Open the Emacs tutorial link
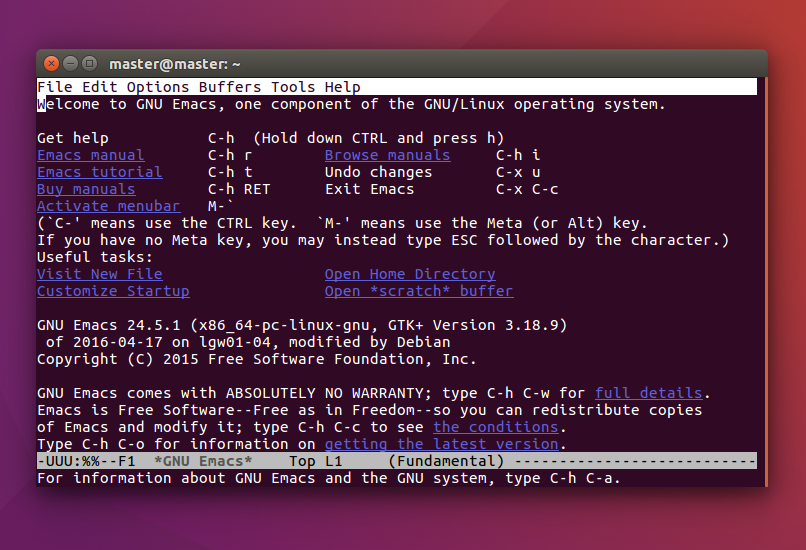This screenshot has height=550, width=806. [100, 172]
